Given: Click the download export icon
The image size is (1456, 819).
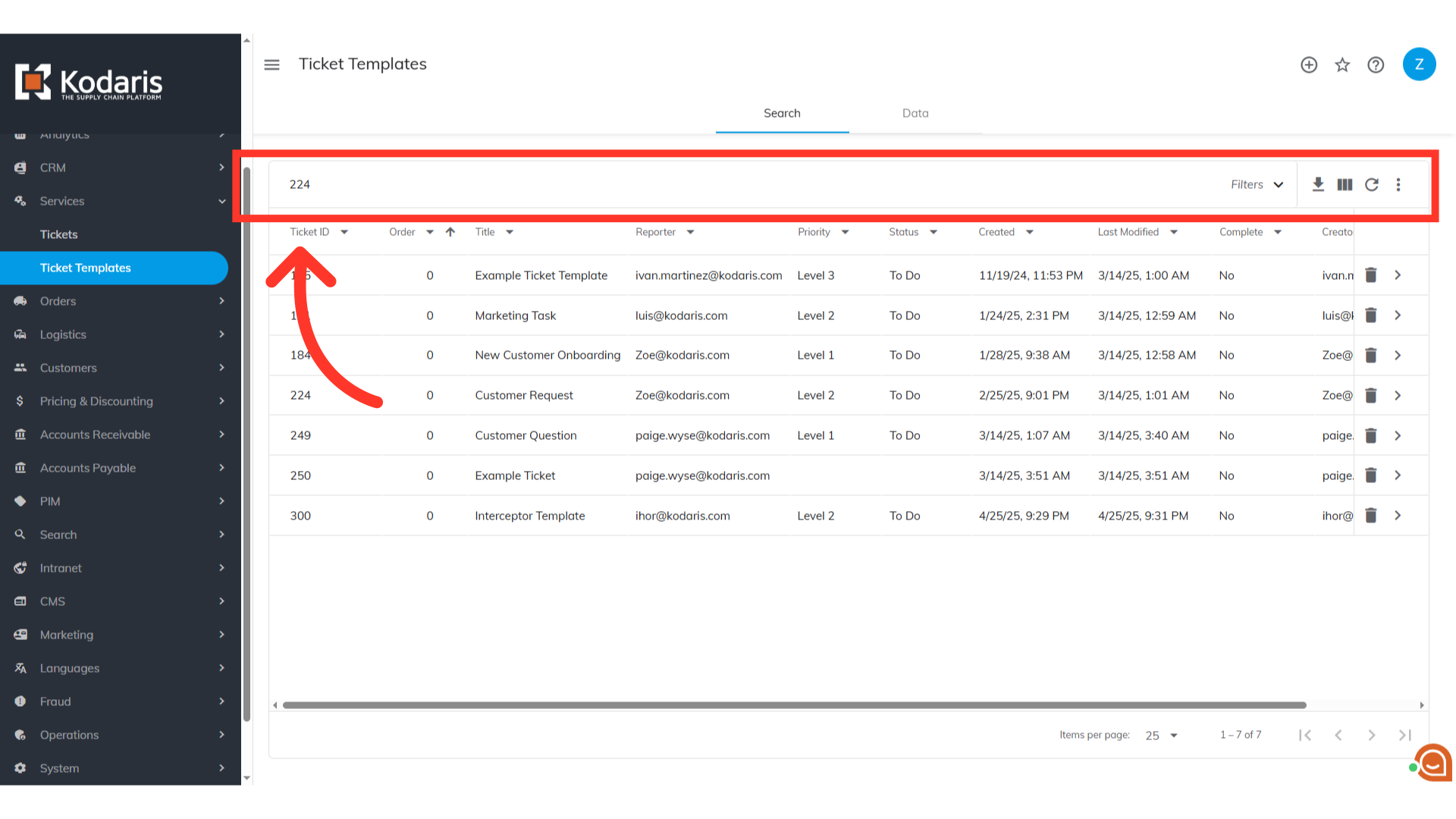Looking at the screenshot, I should 1318,184.
